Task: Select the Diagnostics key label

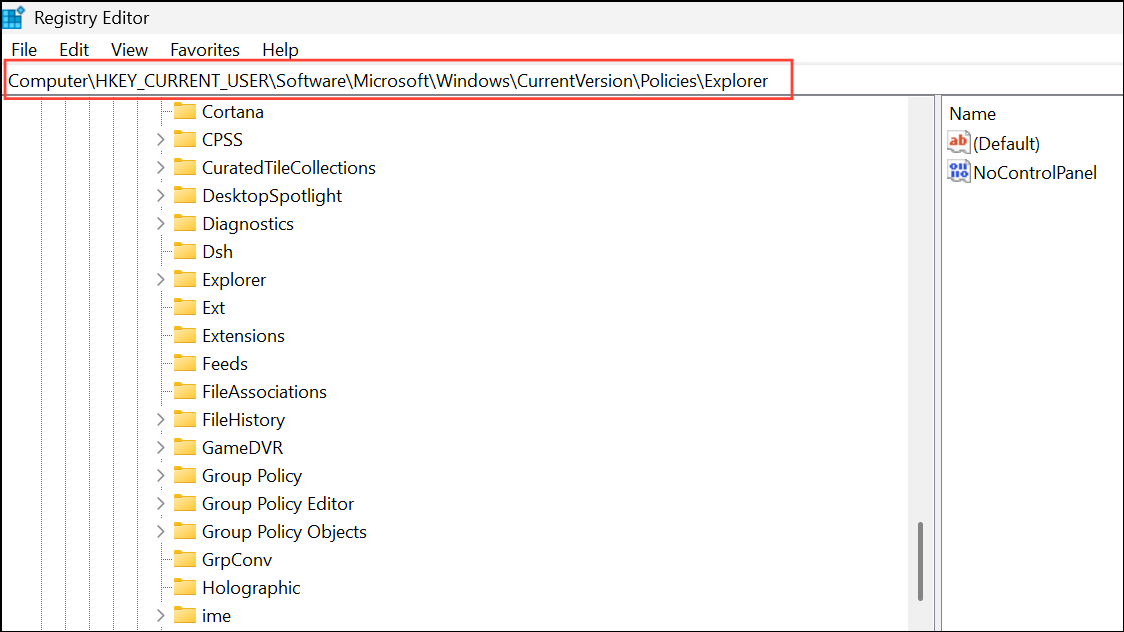Action: [248, 224]
